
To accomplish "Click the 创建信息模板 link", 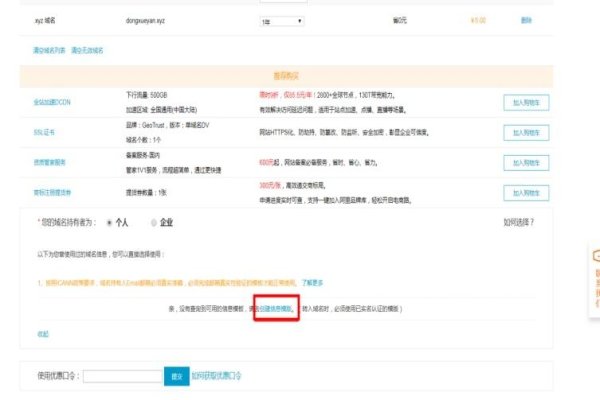I will [276, 309].
